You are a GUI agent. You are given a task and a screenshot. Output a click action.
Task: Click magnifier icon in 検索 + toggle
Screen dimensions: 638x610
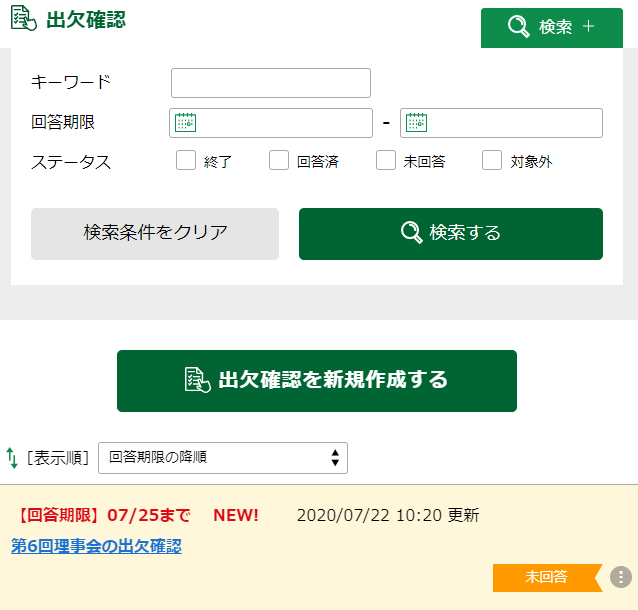(x=518, y=27)
